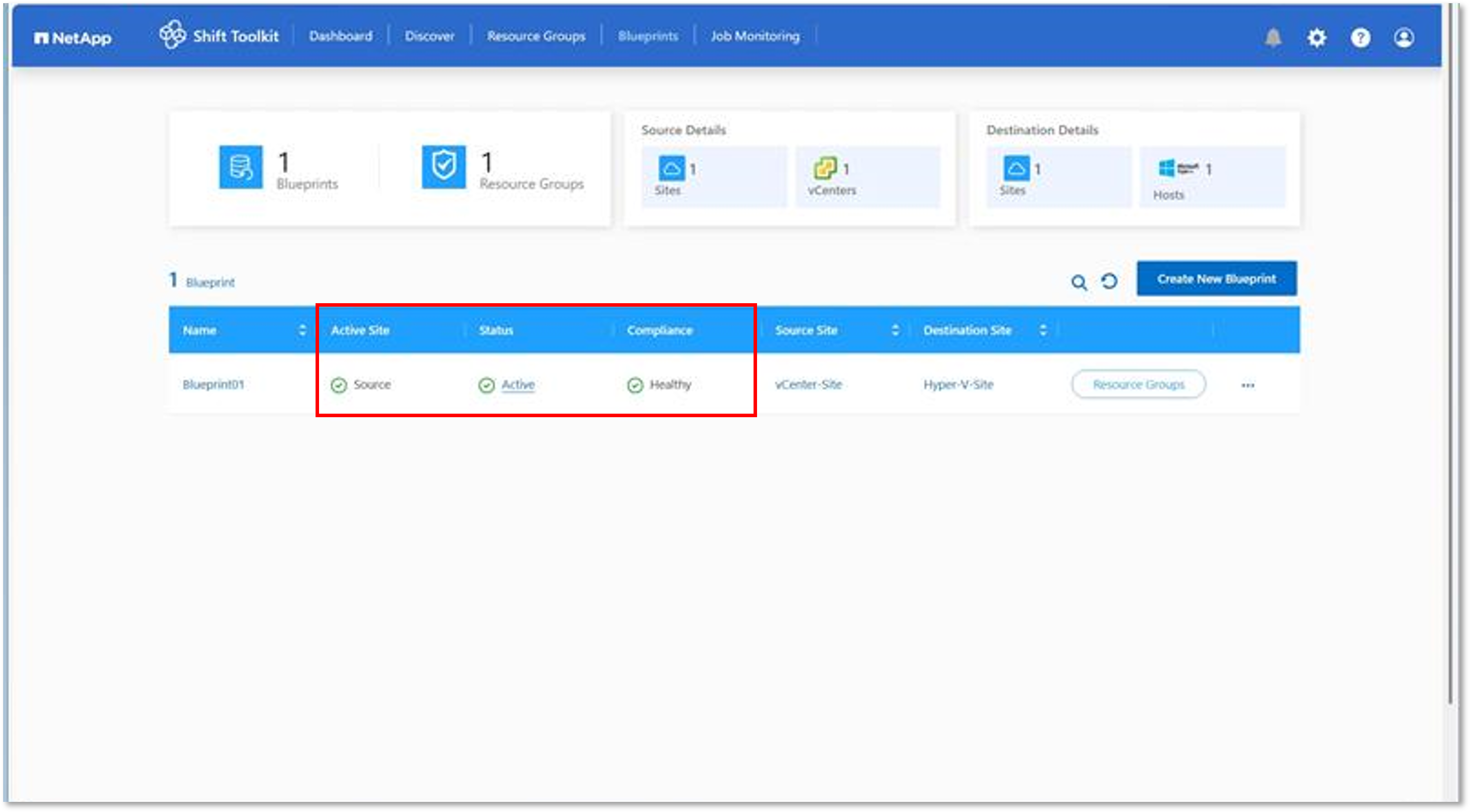Click the Source Details Sites tile
The height and width of the screenshot is (812, 1470).
tap(714, 176)
